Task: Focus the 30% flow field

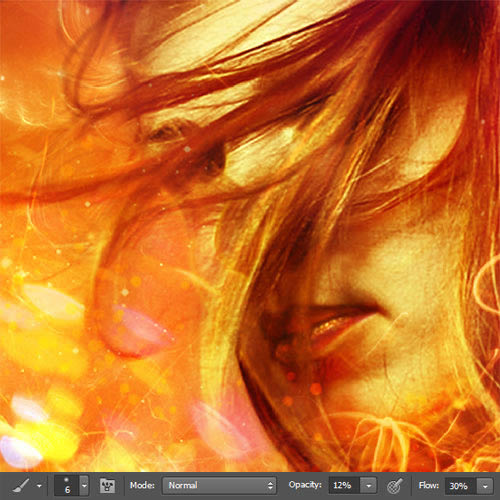Action: click(x=460, y=486)
